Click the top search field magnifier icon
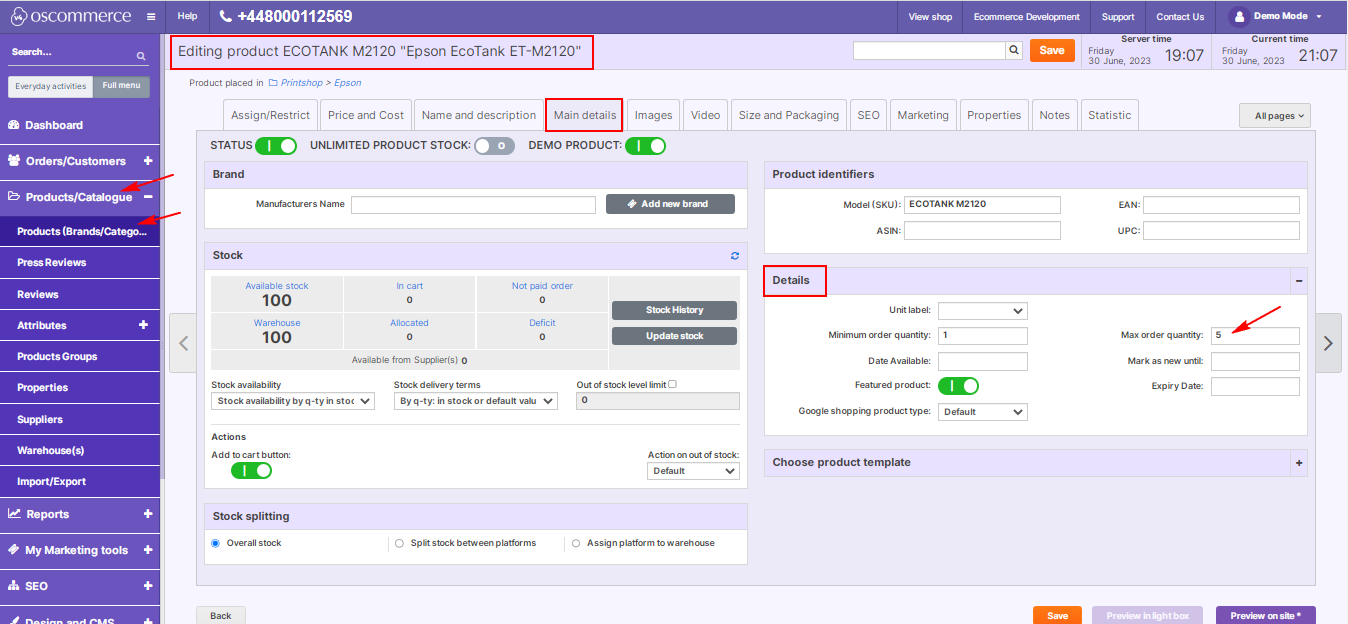1348x624 pixels. point(1014,50)
